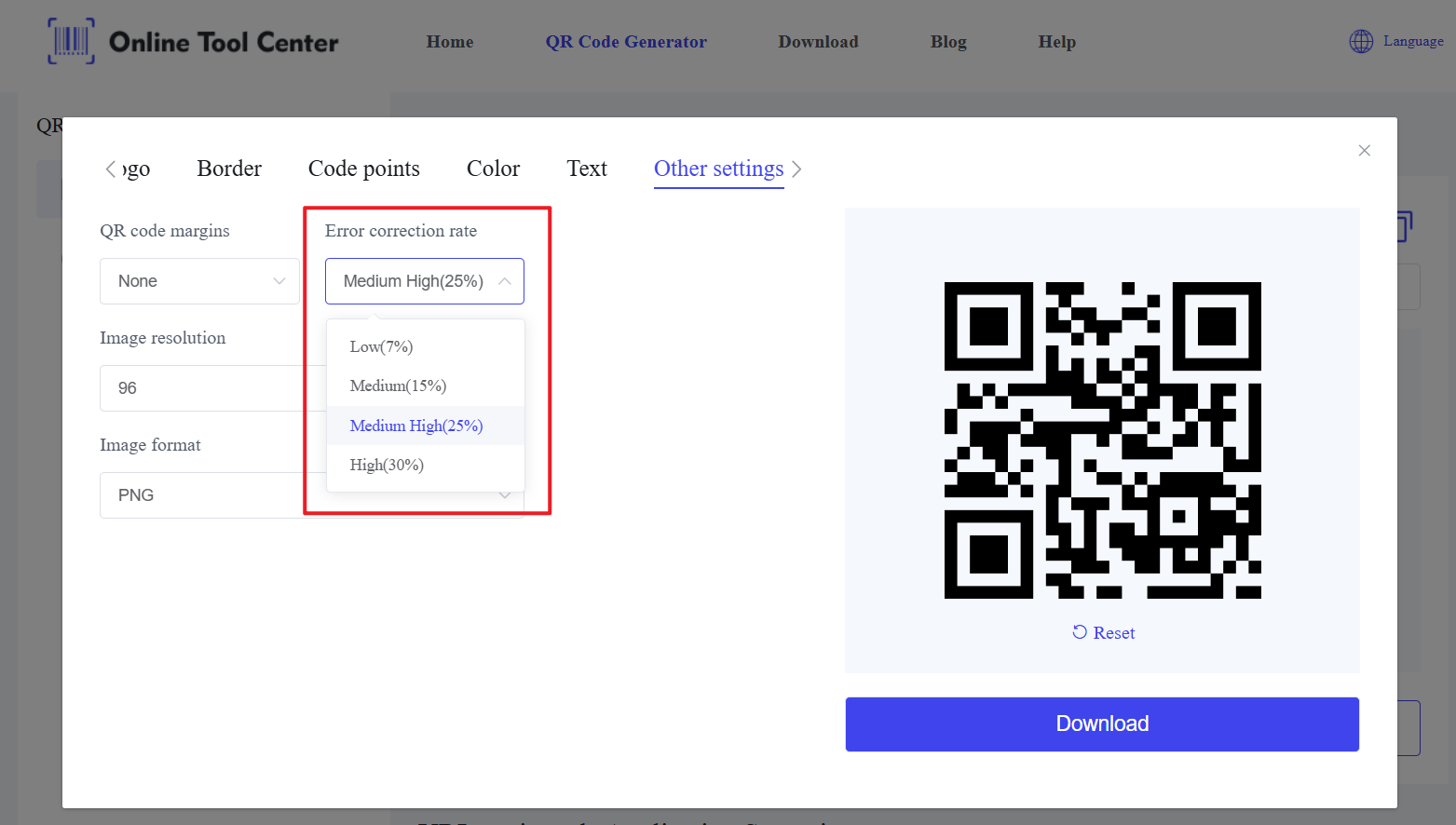Open Download page in navigation
The width and height of the screenshot is (1456, 825).
point(819,42)
